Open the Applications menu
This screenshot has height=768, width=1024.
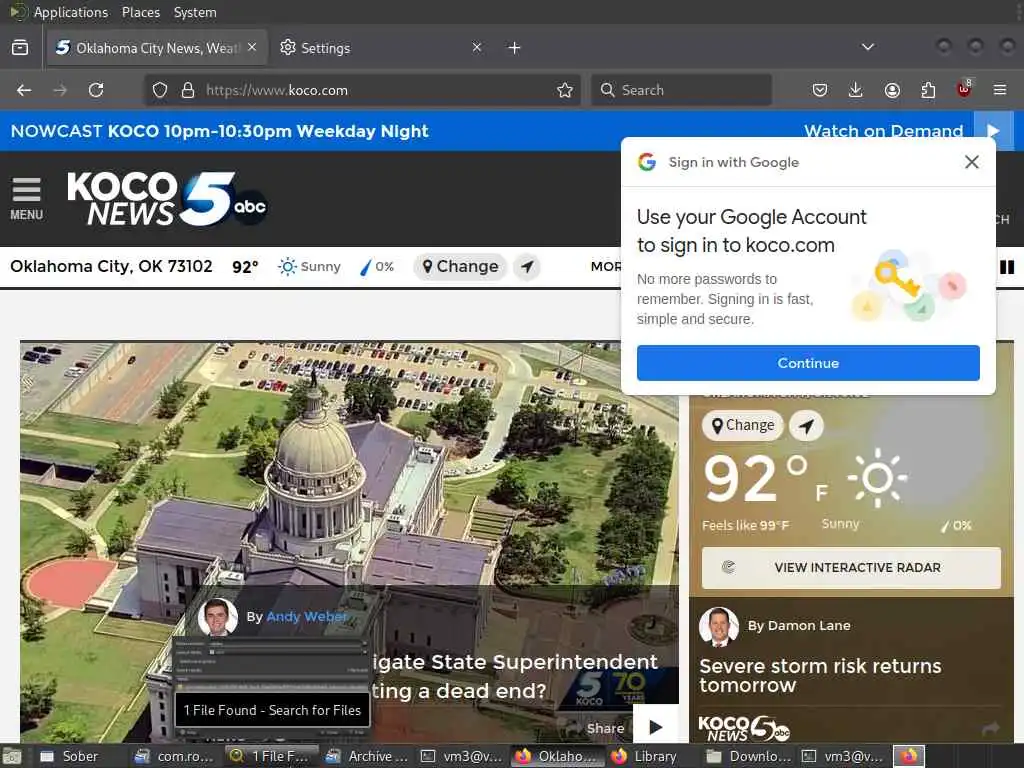(71, 12)
